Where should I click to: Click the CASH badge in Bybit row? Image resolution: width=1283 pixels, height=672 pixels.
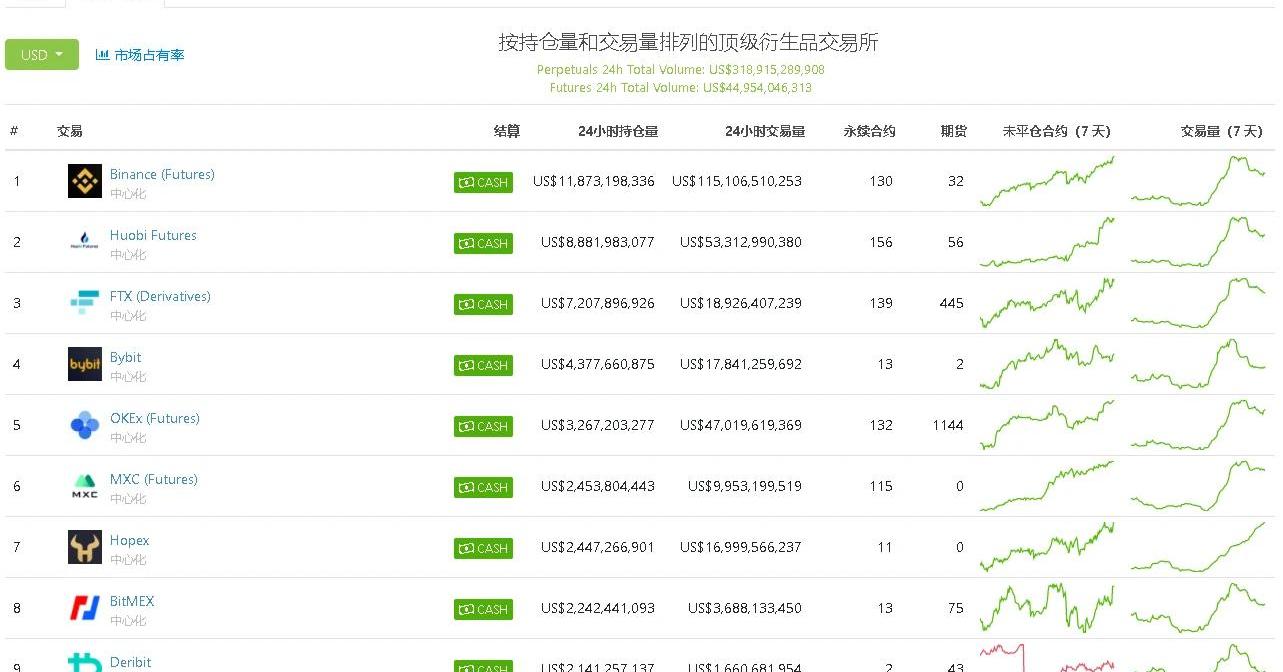[483, 365]
